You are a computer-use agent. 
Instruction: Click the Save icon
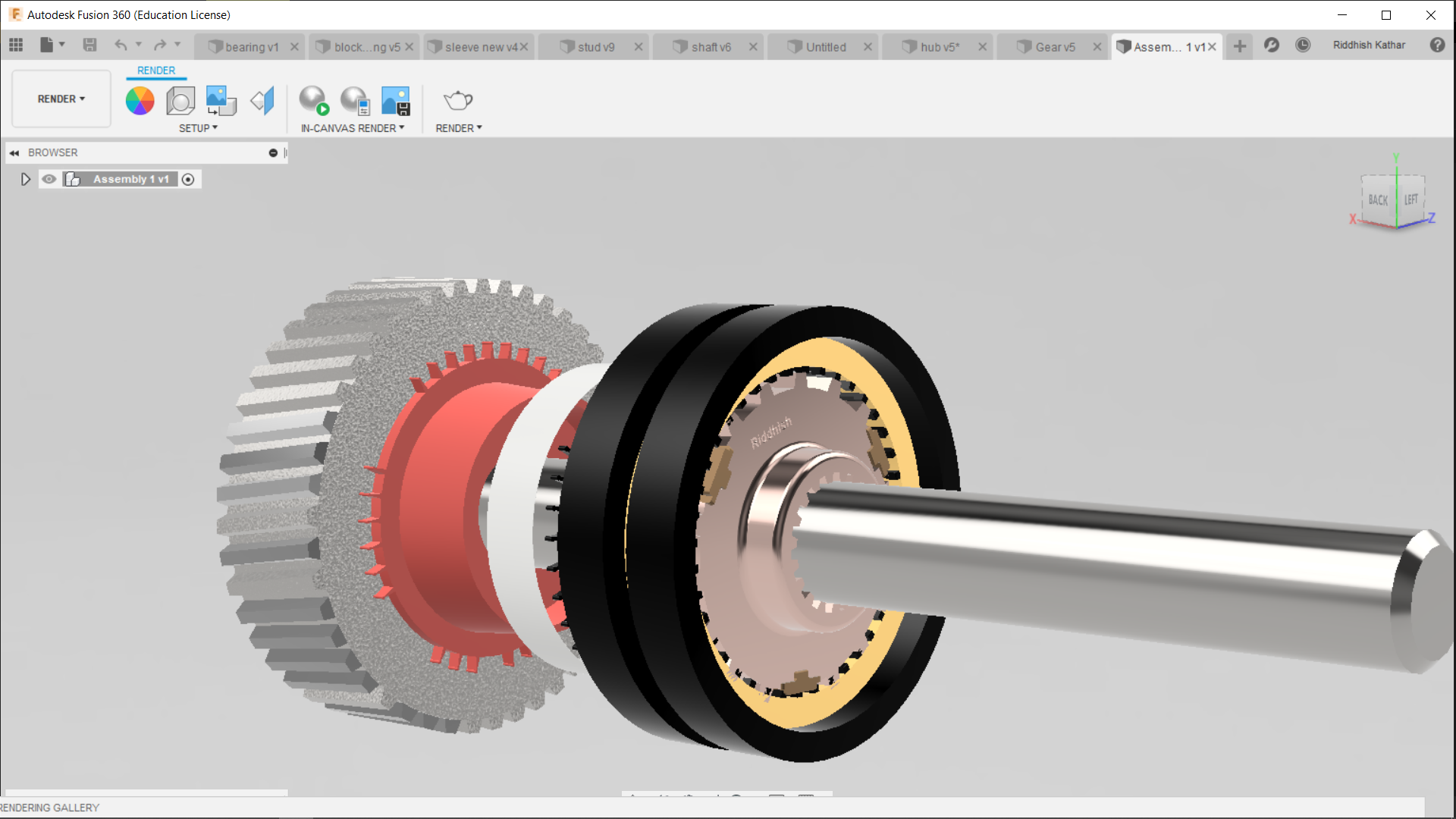pyautogui.click(x=89, y=45)
